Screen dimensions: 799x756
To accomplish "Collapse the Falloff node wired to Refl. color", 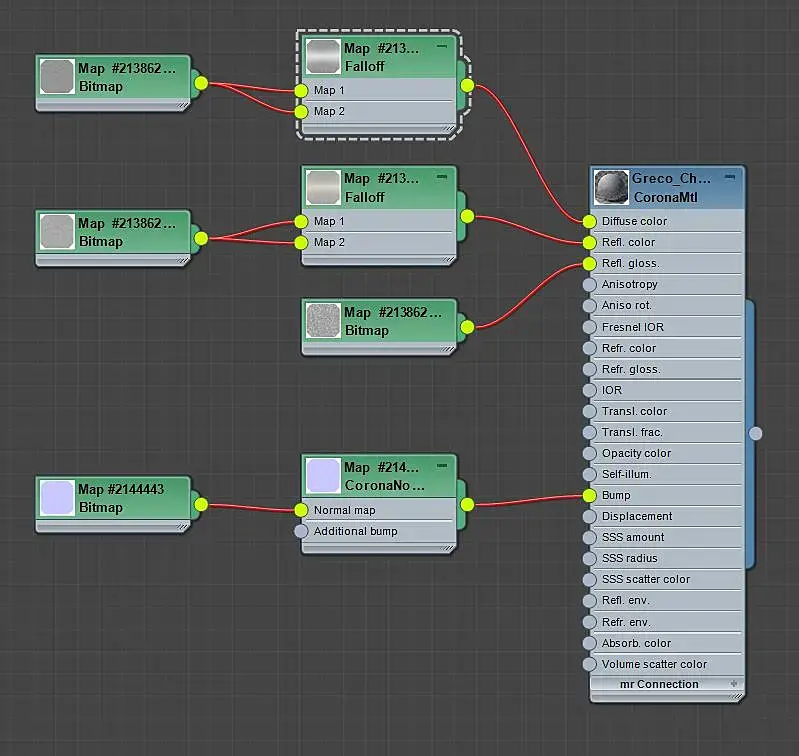I will click(441, 177).
